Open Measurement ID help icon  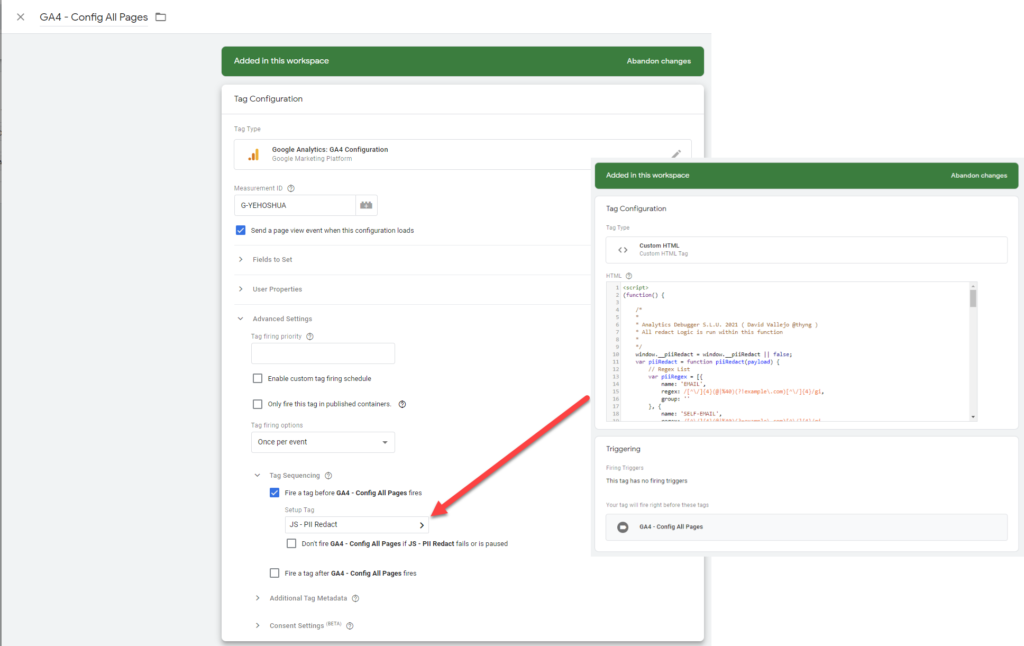(291, 188)
